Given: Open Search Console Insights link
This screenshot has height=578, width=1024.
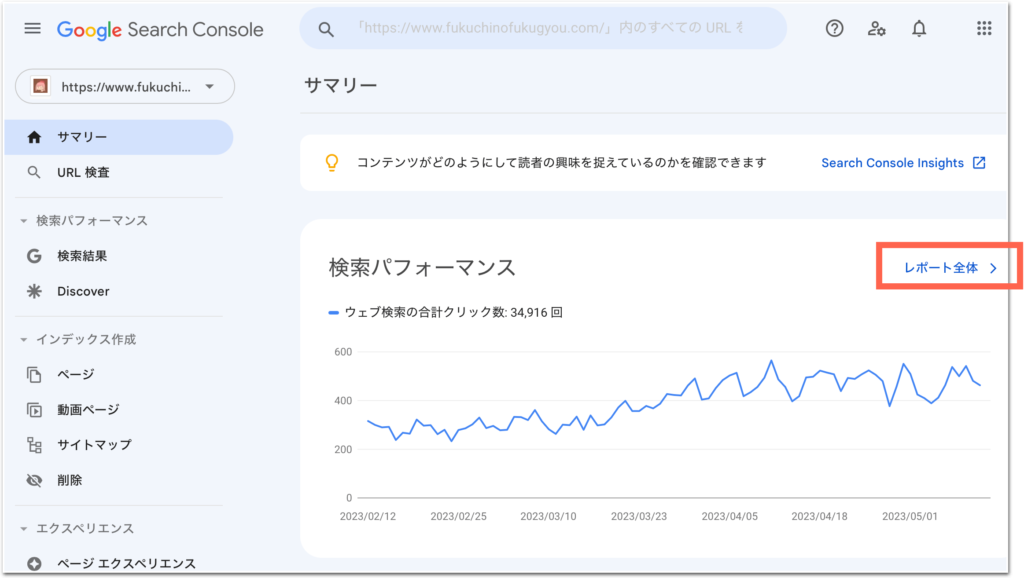Looking at the screenshot, I should (892, 163).
